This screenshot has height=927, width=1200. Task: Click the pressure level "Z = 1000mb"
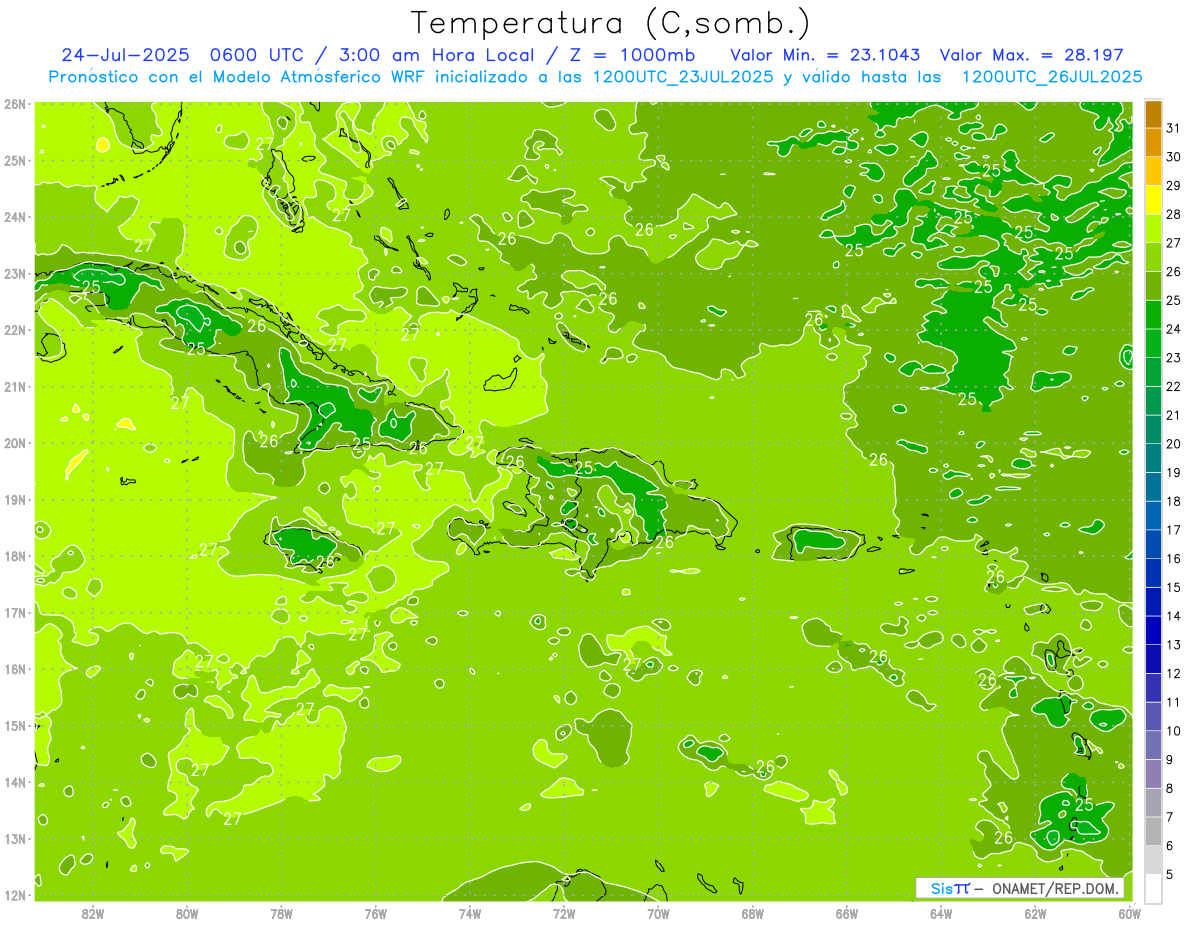tap(632, 55)
